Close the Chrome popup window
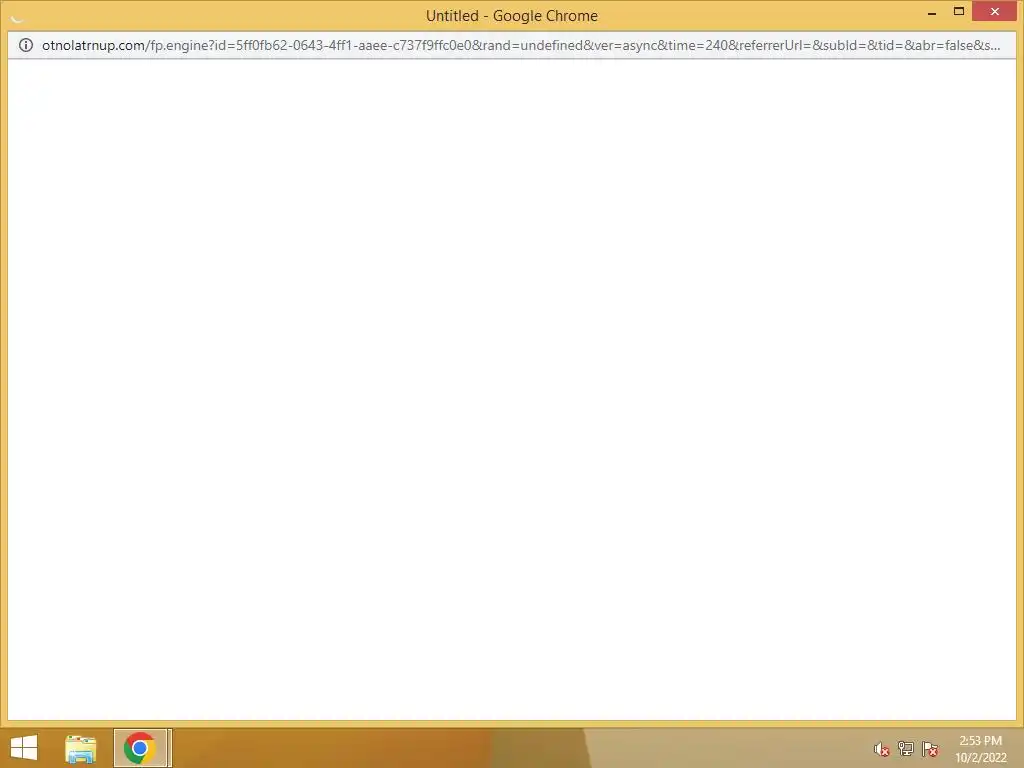Image resolution: width=1024 pixels, height=768 pixels. (x=995, y=11)
